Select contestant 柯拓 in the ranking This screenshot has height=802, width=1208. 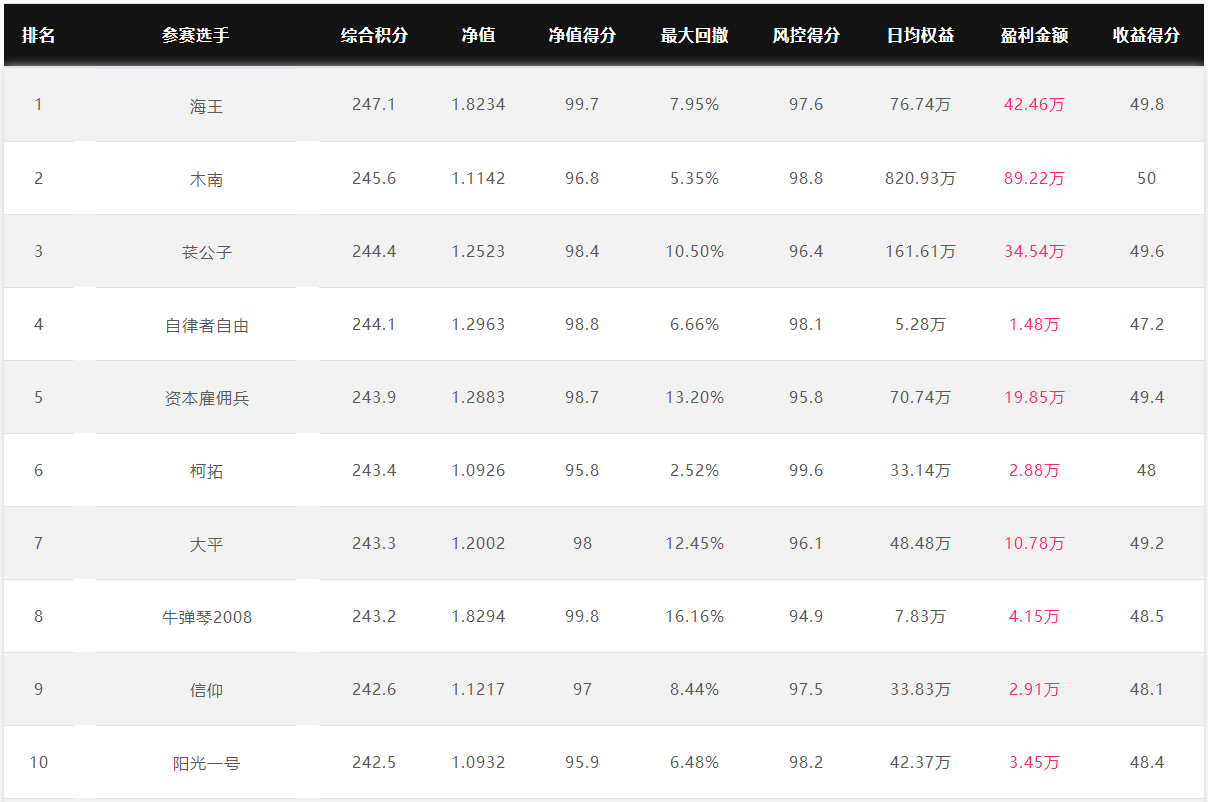207,471
